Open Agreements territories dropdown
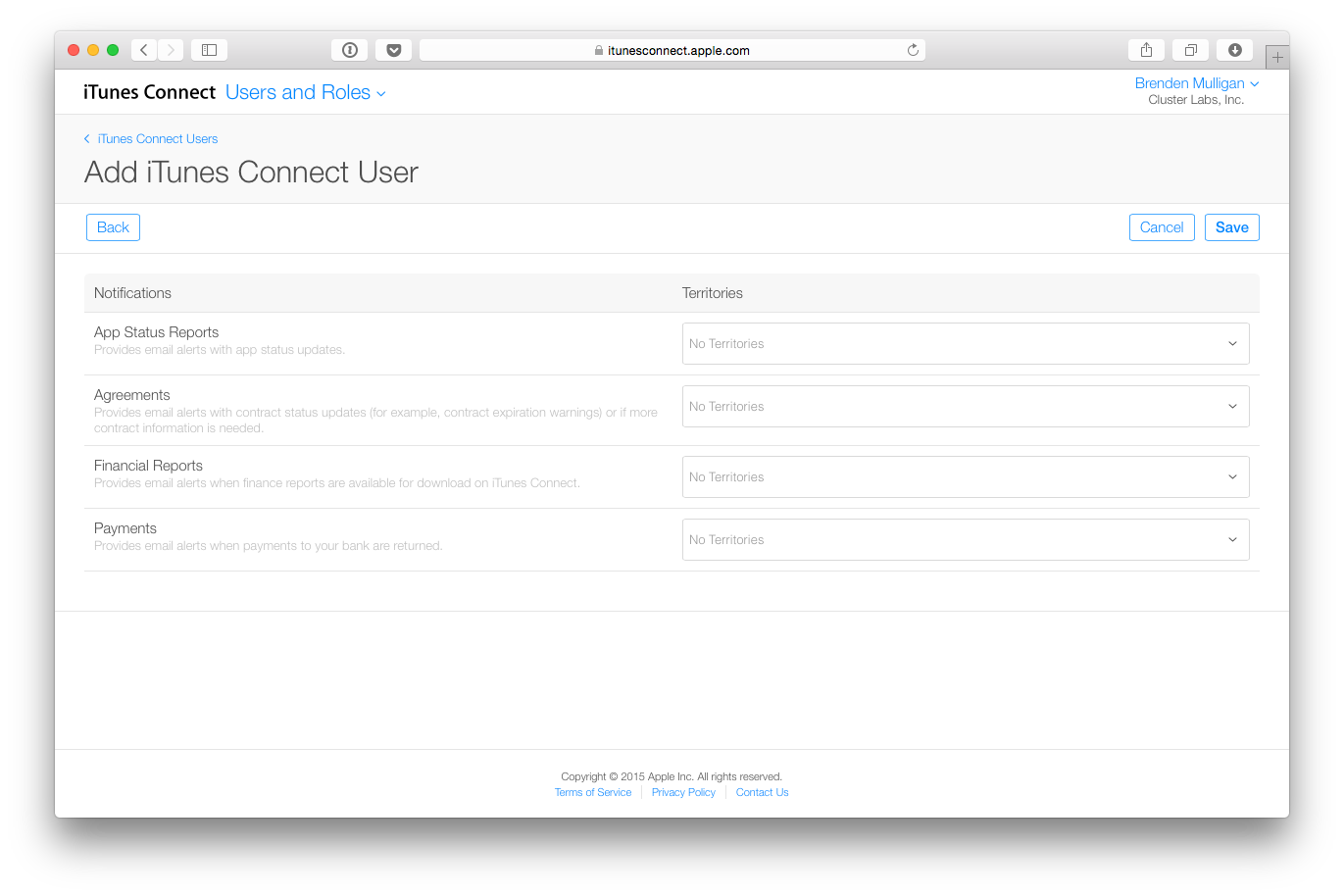 coord(966,406)
